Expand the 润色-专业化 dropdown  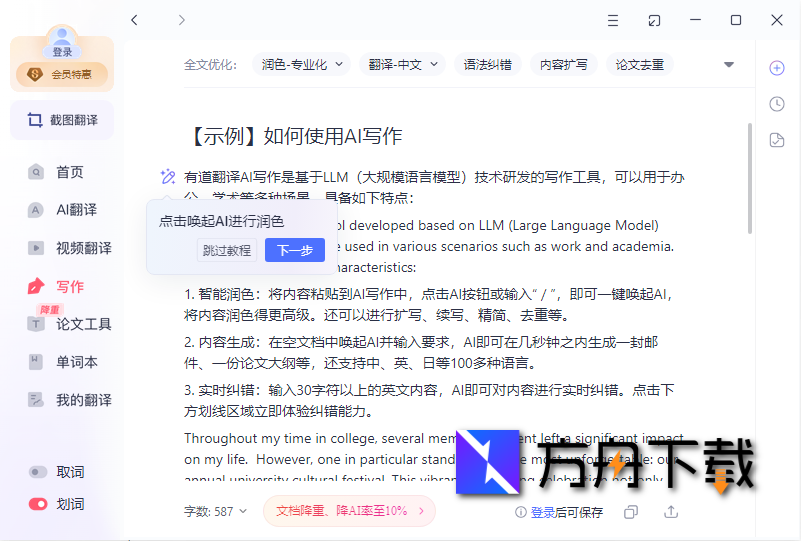tap(301, 65)
